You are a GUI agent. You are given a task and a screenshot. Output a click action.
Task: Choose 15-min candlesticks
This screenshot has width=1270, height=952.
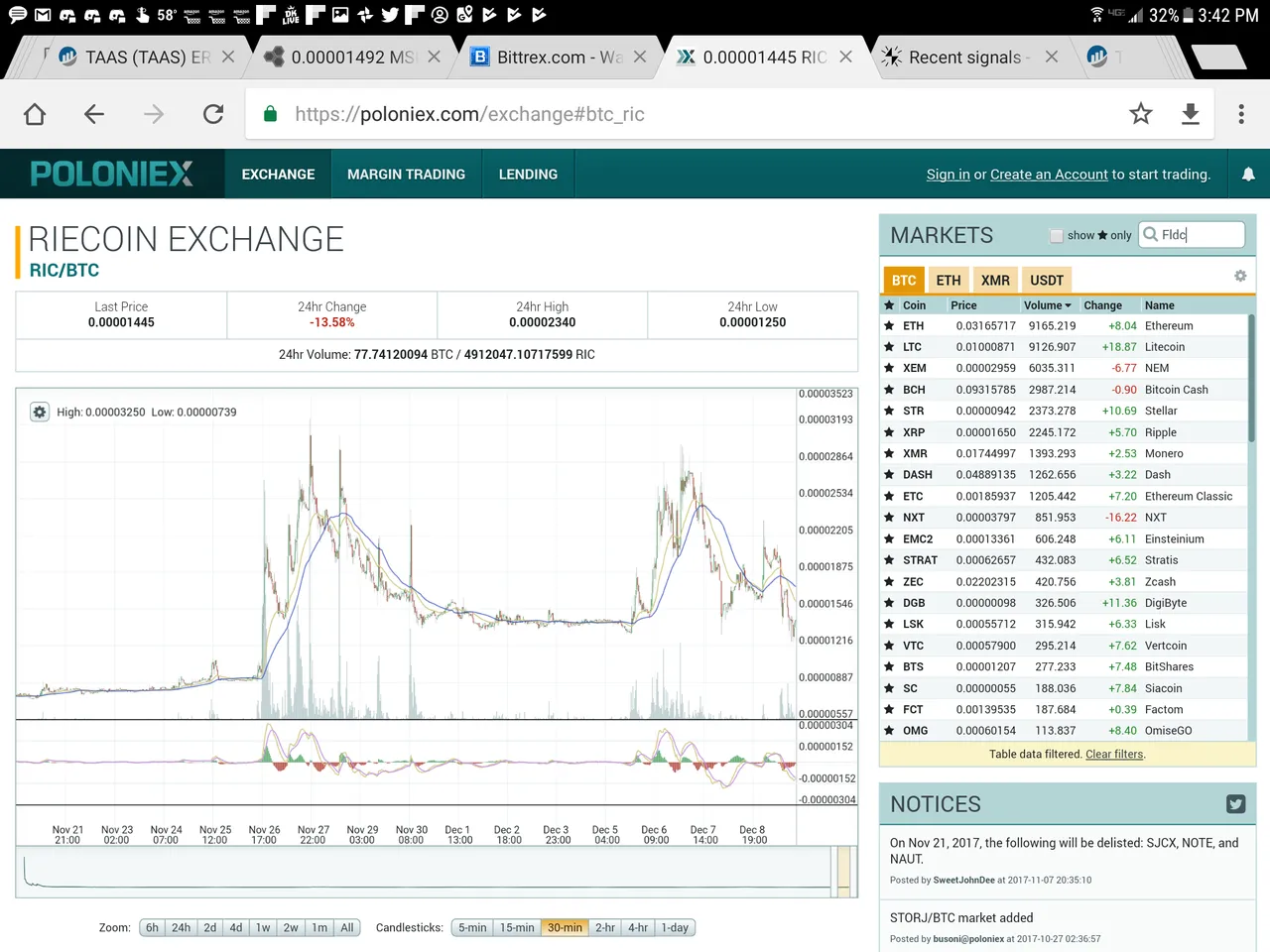click(x=517, y=928)
